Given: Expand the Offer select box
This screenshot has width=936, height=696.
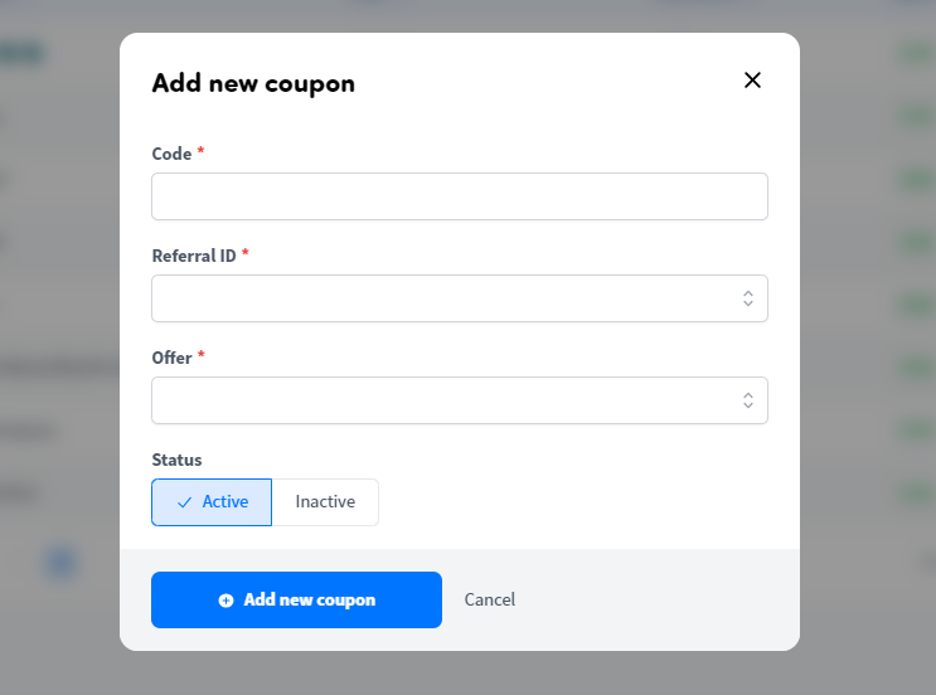Looking at the screenshot, I should (460, 401).
